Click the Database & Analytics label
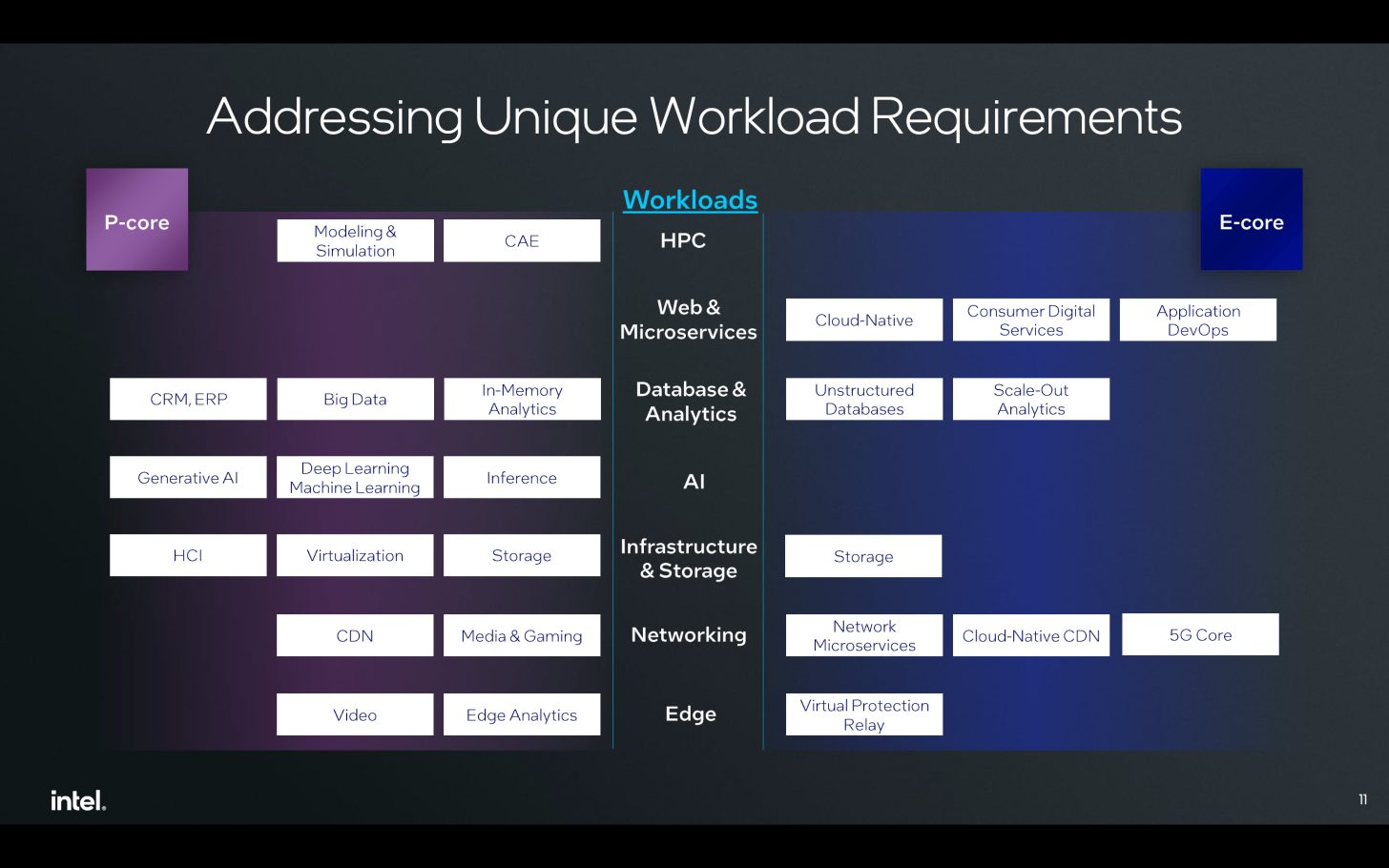Screen dimensions: 1389x868 click(x=691, y=402)
